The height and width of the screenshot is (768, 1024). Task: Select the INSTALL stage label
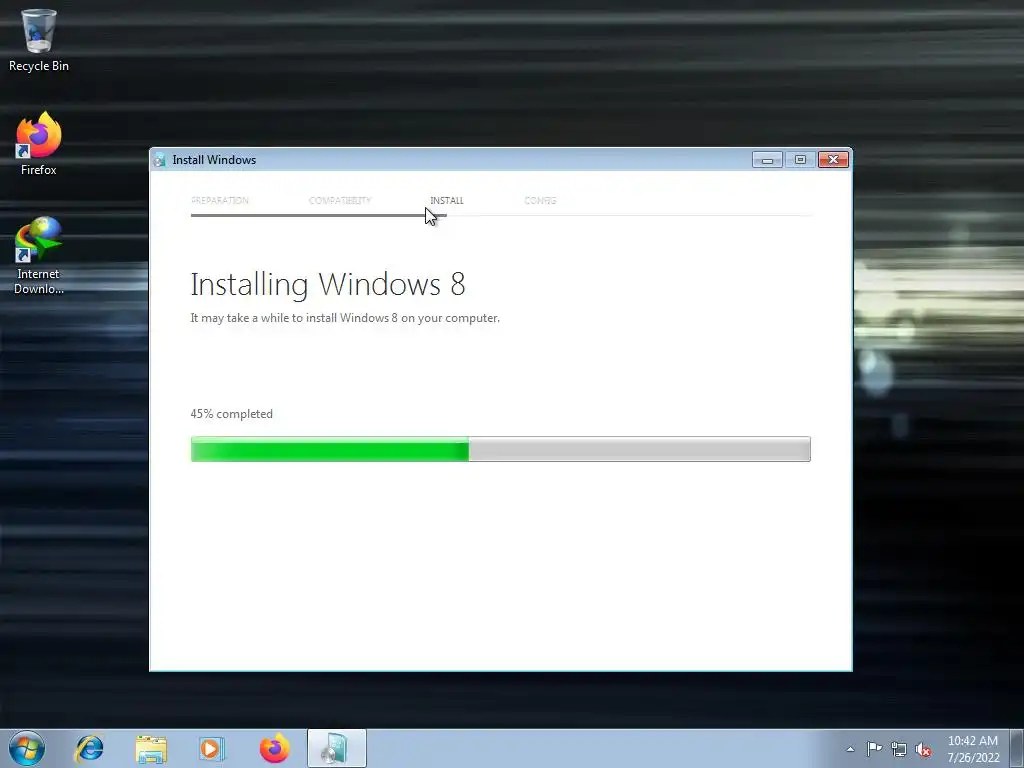(x=447, y=200)
